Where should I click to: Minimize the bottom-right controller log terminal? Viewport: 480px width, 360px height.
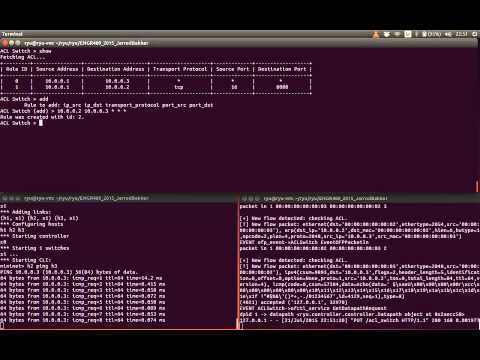coord(251,198)
